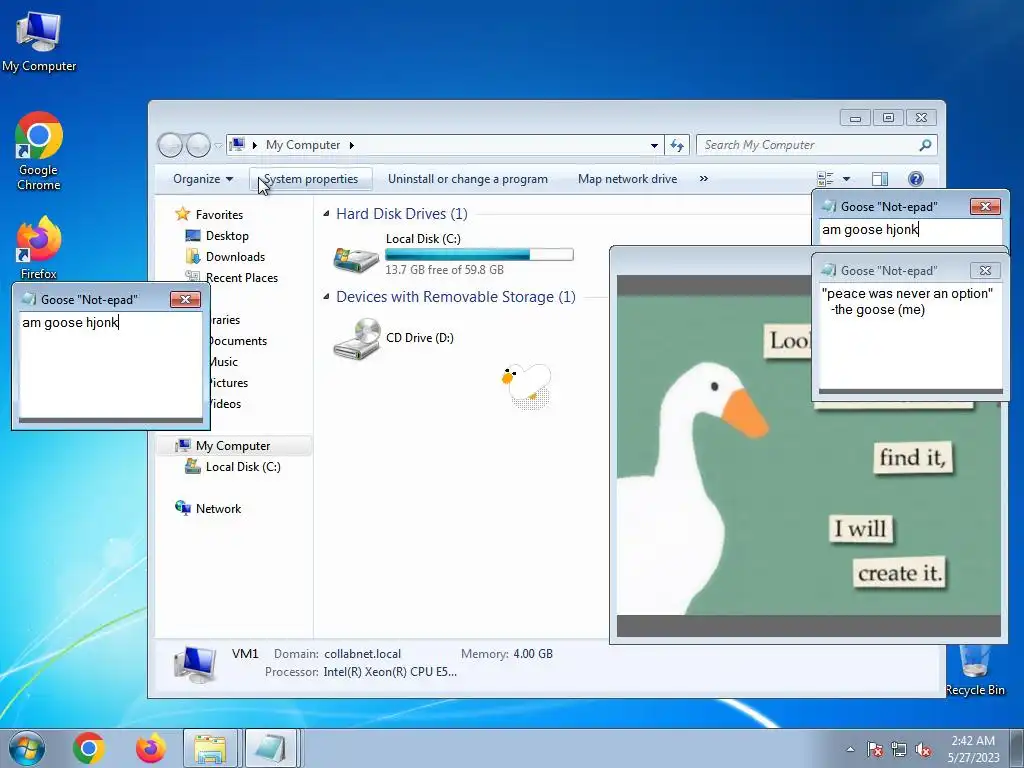The height and width of the screenshot is (768, 1024).
Task: Collapse Devices with Removable Storage group
Action: click(326, 296)
